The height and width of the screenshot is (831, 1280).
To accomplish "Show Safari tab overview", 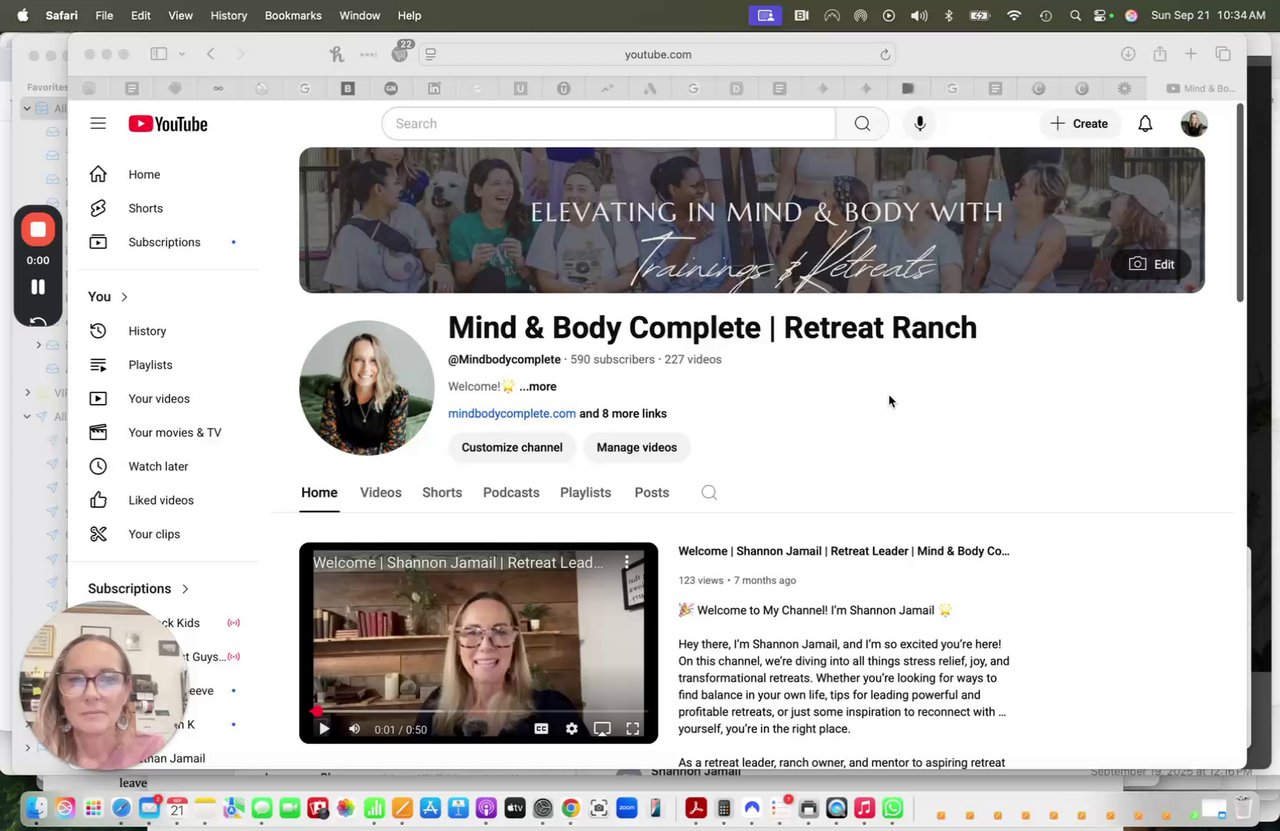I will pos(1223,54).
